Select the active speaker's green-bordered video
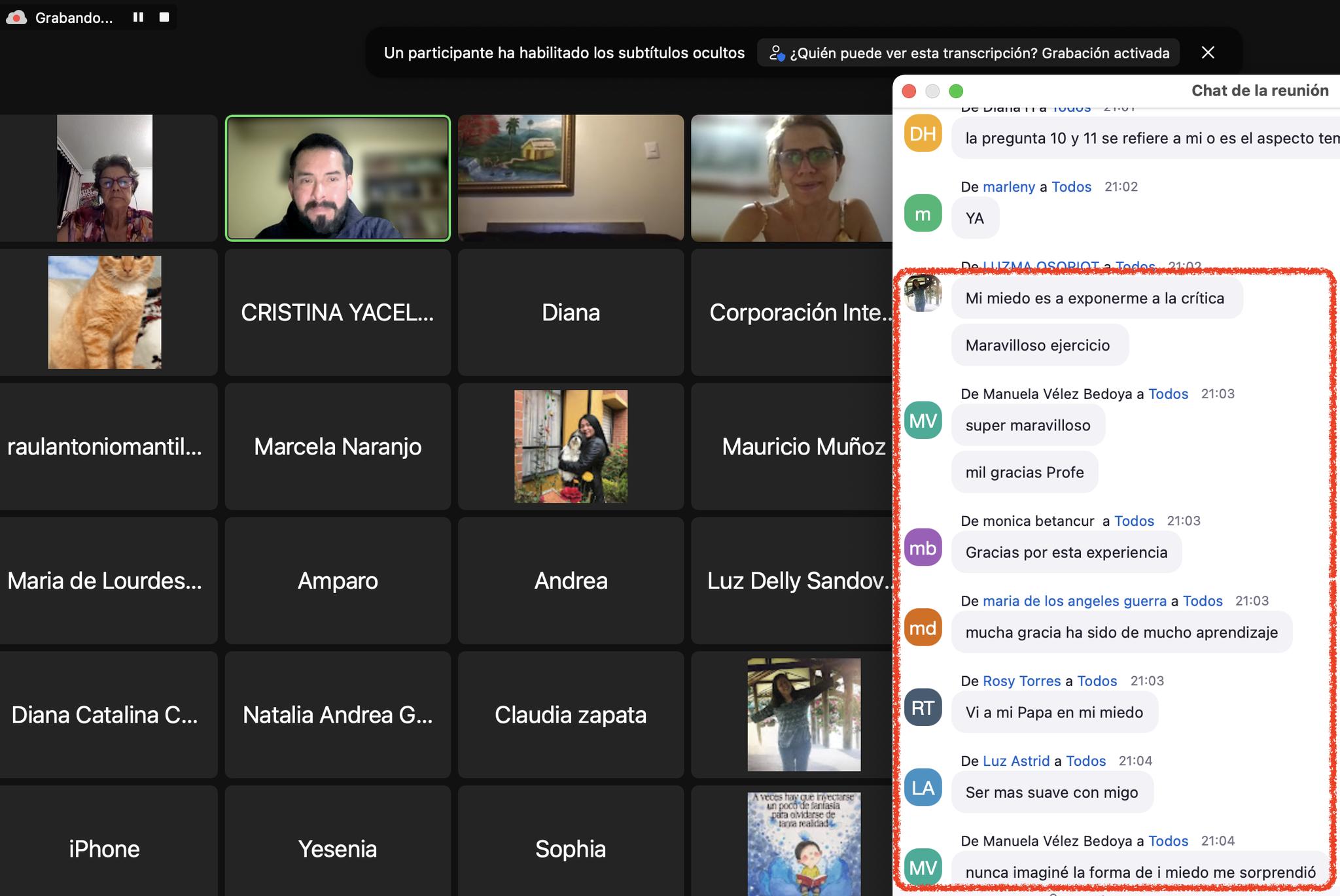 tap(338, 178)
